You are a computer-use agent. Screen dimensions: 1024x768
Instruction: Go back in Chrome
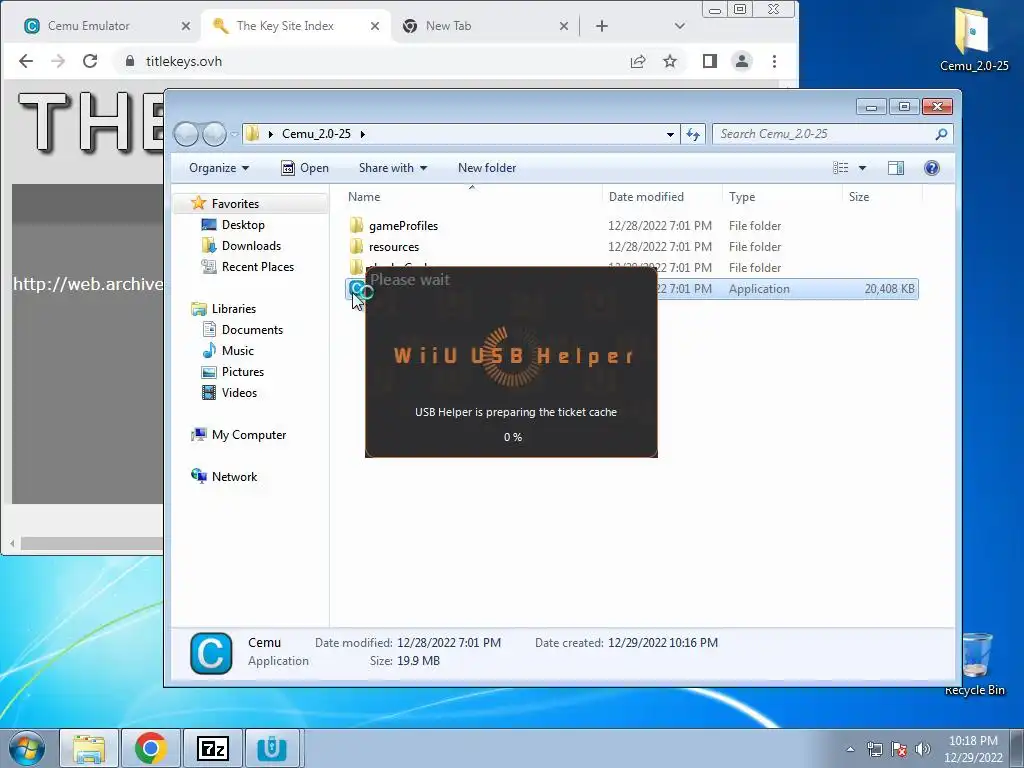tap(25, 61)
